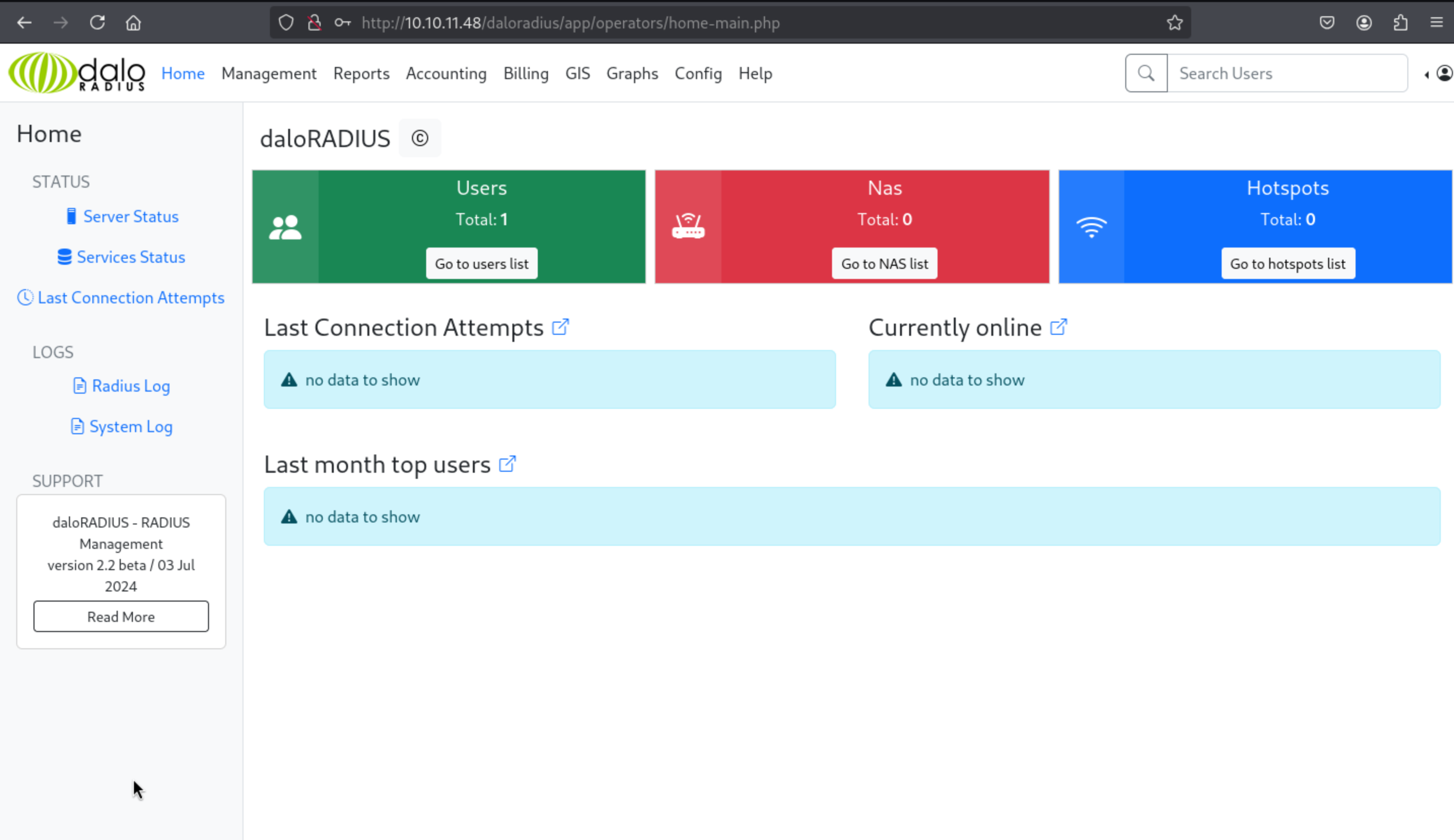Viewport: 1454px width, 840px height.
Task: Open browser application hamburger menu
Action: coord(1436,23)
